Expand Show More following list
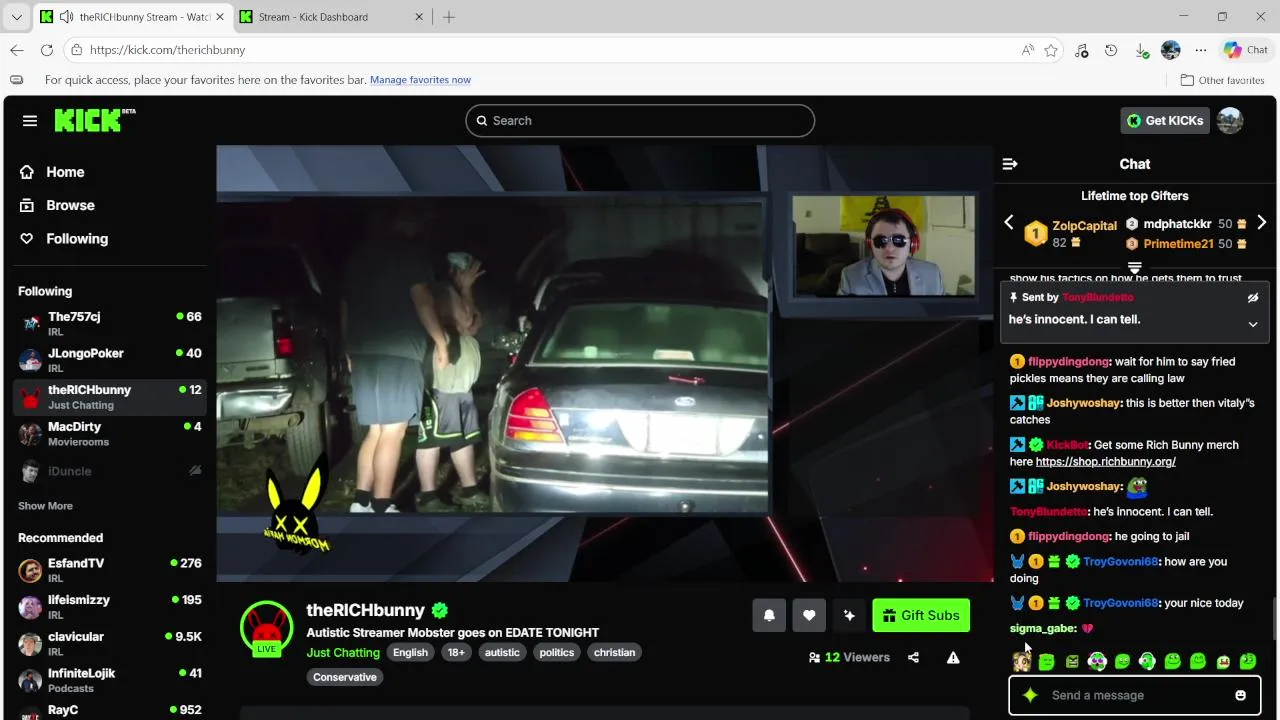The height and width of the screenshot is (720, 1280). click(x=45, y=506)
